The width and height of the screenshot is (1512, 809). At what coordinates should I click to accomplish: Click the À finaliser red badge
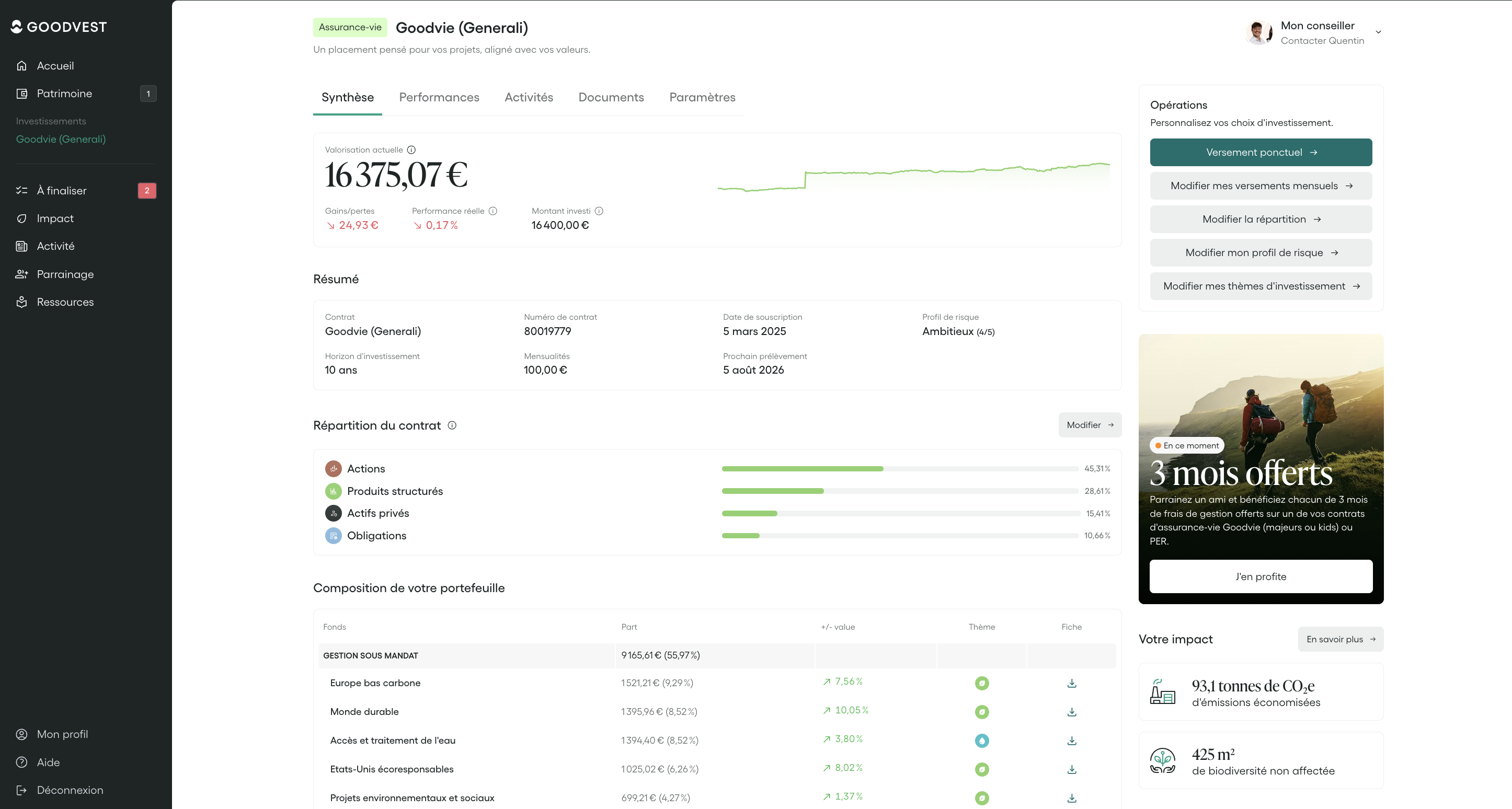pyautogui.click(x=147, y=191)
